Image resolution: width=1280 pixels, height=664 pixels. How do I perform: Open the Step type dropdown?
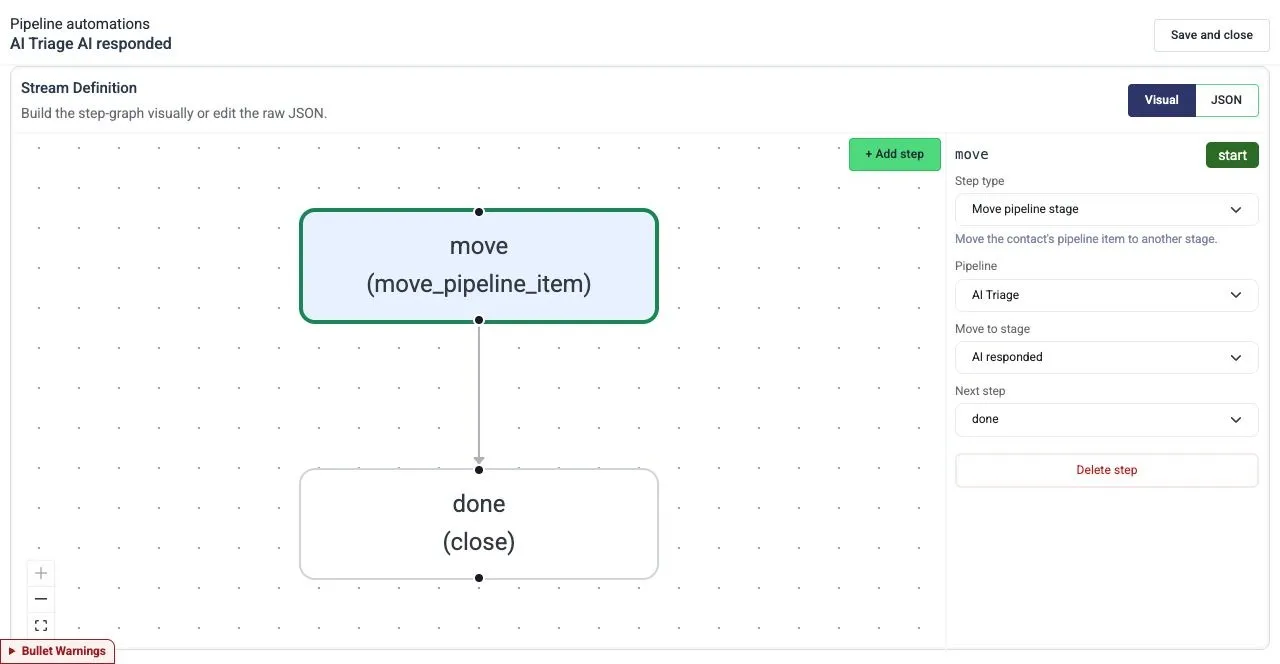pos(1107,209)
